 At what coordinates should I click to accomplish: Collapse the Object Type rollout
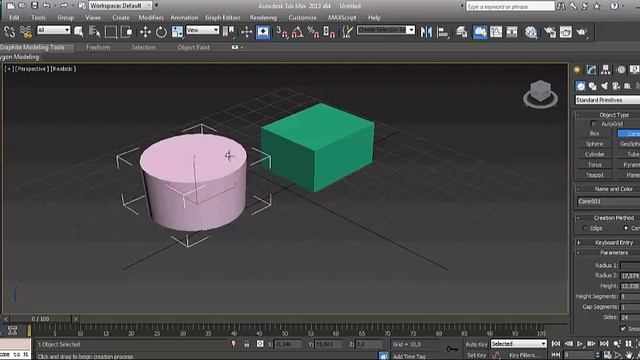click(608, 115)
